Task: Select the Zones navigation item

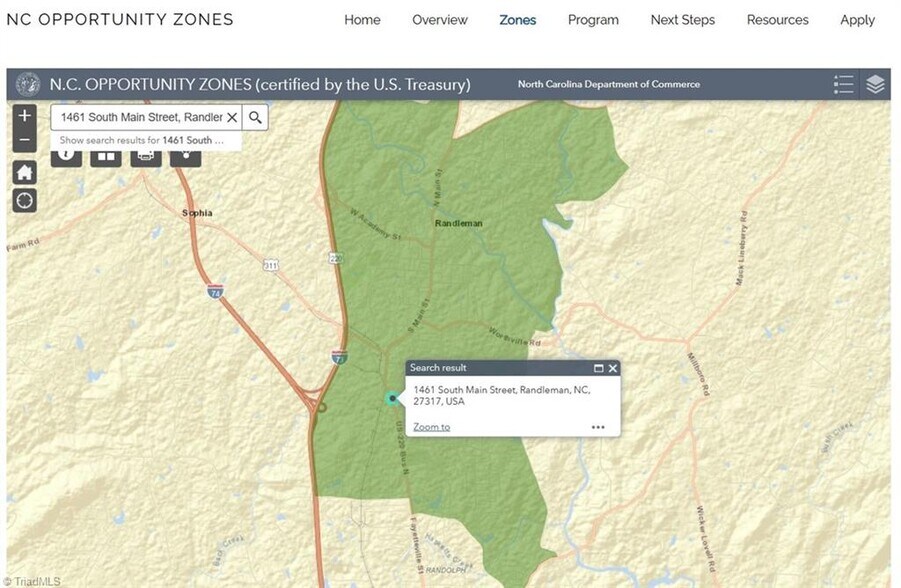Action: point(518,20)
